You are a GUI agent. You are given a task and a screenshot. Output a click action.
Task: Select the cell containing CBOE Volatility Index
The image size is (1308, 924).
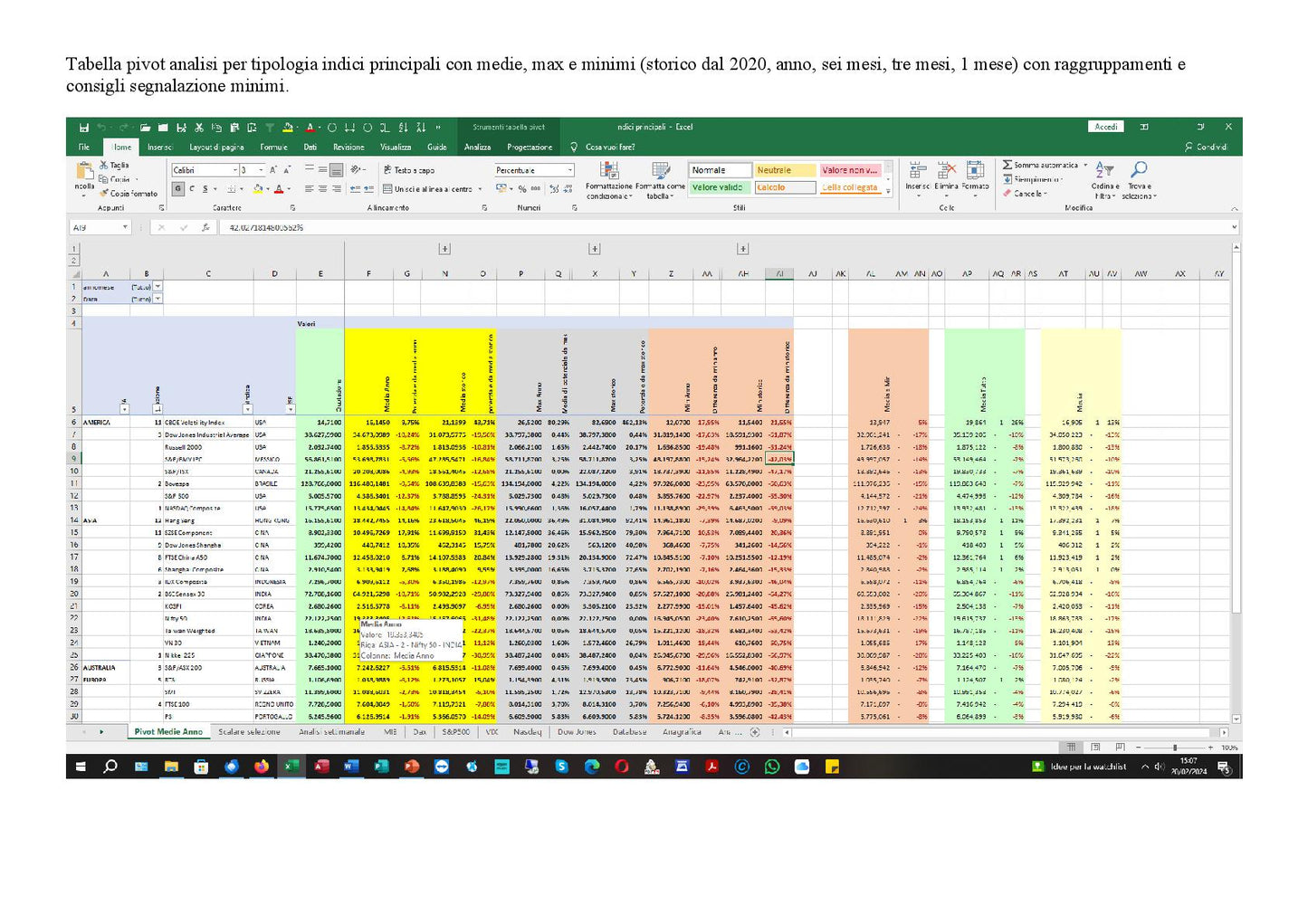pyautogui.click(x=208, y=423)
